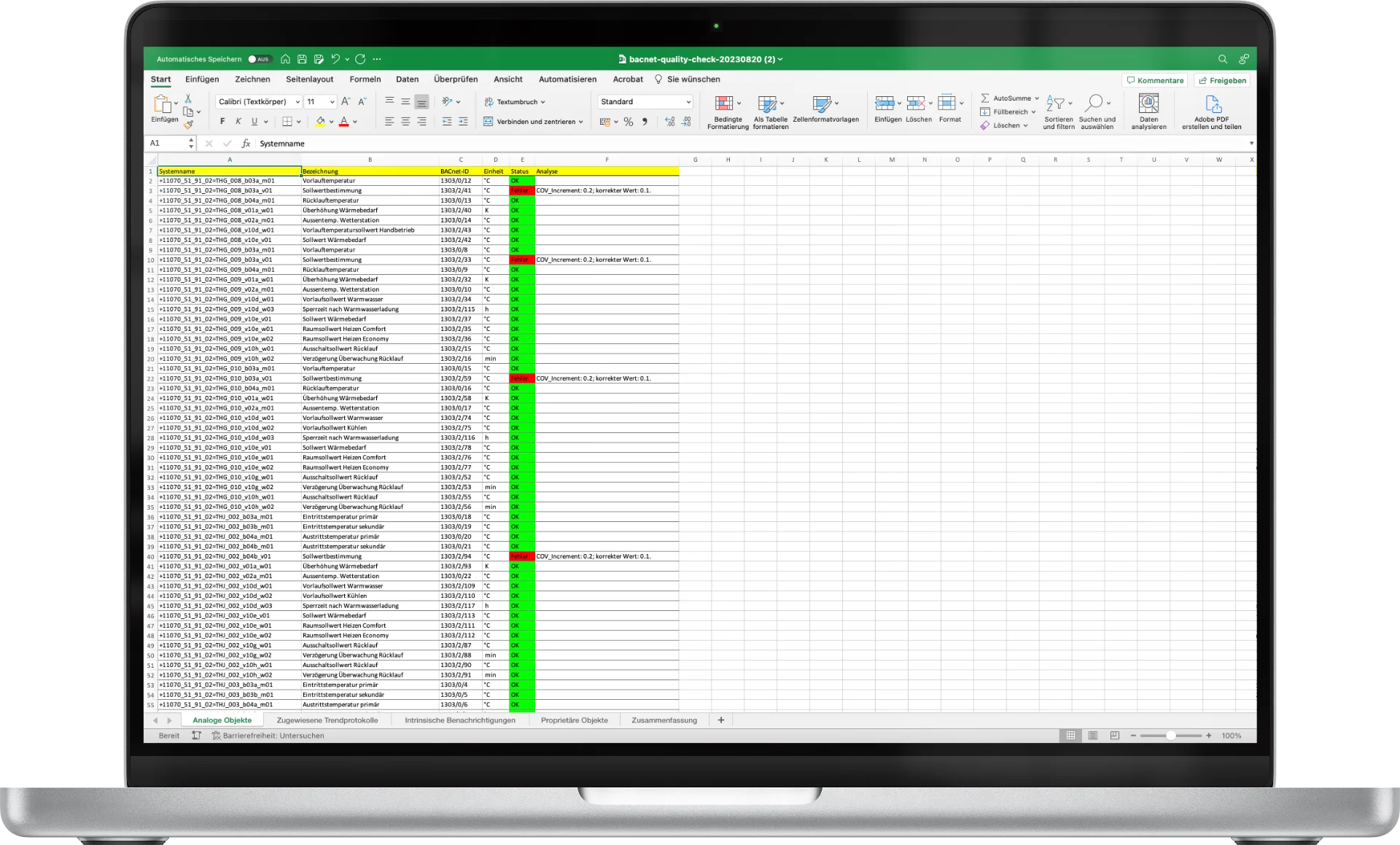Increase the indent of the cell

point(463,122)
